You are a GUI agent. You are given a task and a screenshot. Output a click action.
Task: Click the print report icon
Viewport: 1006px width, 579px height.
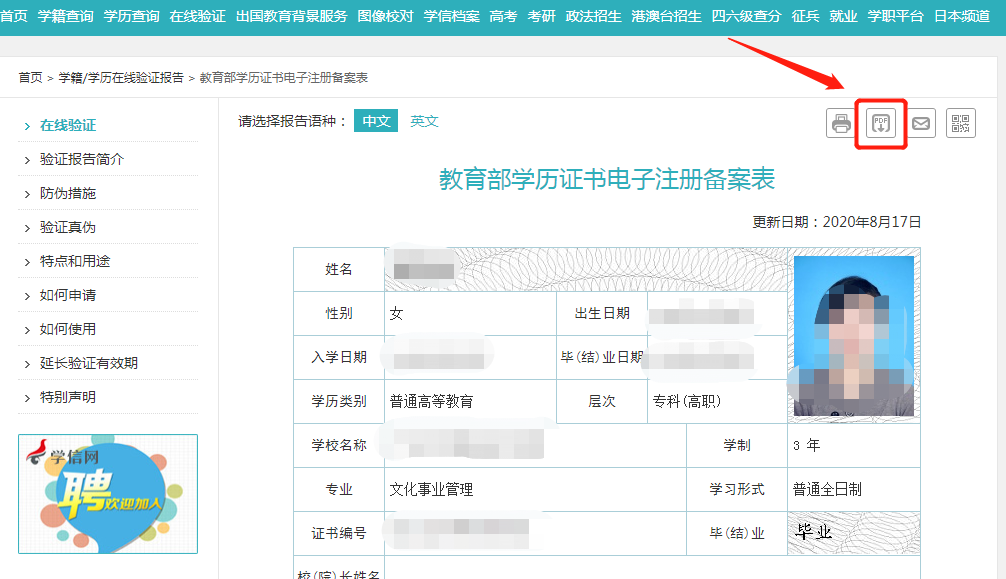click(x=841, y=123)
